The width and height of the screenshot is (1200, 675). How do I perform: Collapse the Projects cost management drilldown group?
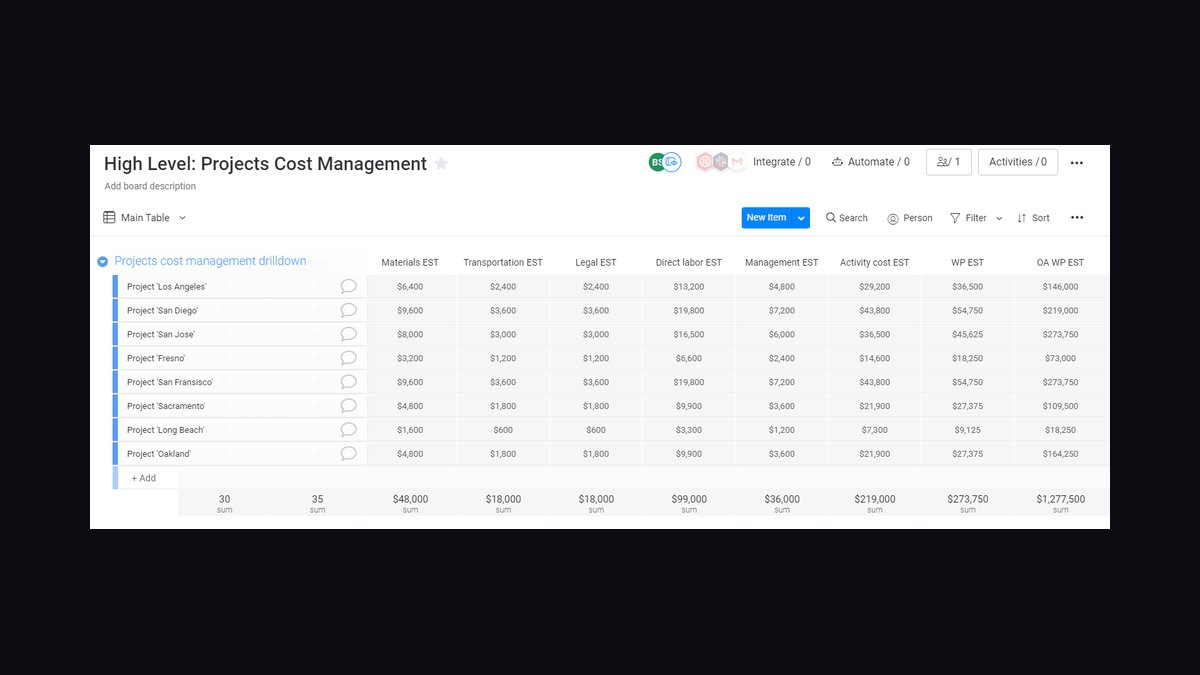102,262
